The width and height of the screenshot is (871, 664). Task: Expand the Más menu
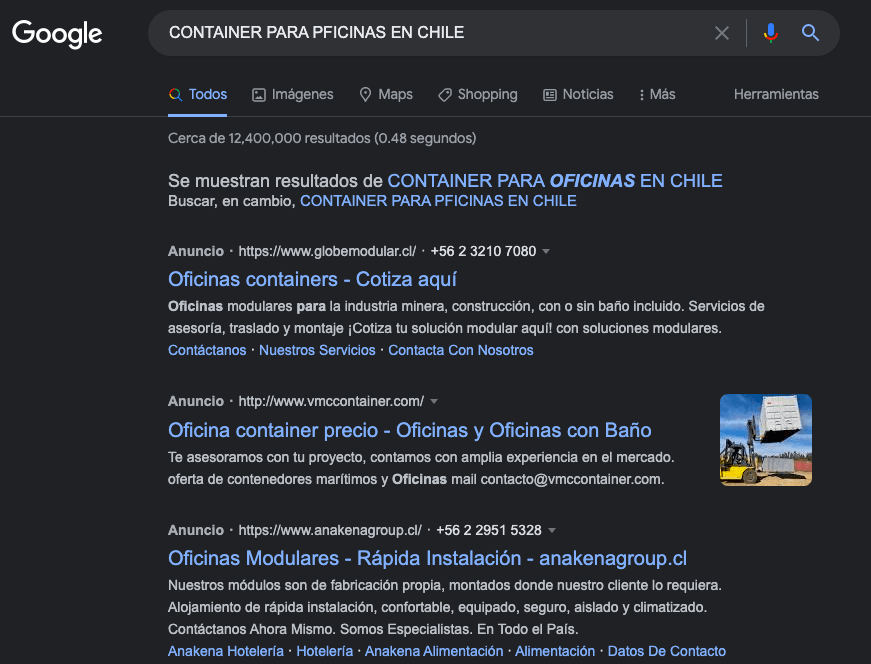657,94
